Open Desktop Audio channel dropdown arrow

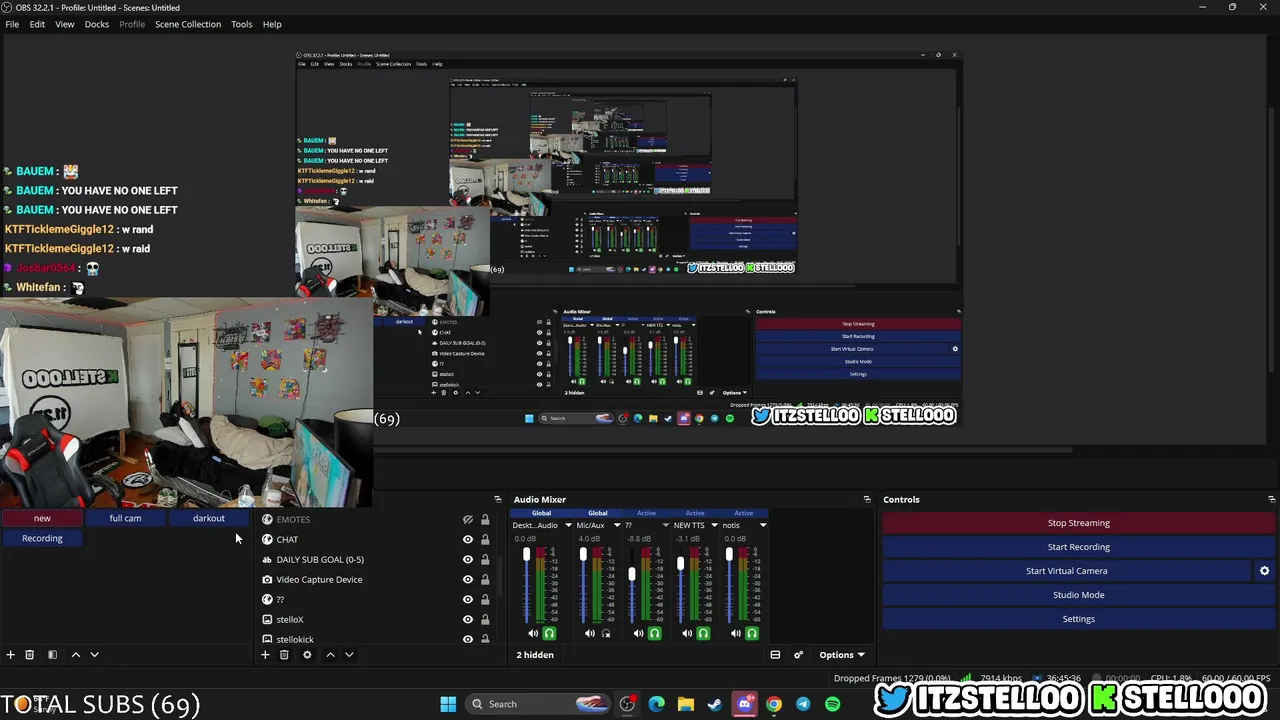click(568, 525)
